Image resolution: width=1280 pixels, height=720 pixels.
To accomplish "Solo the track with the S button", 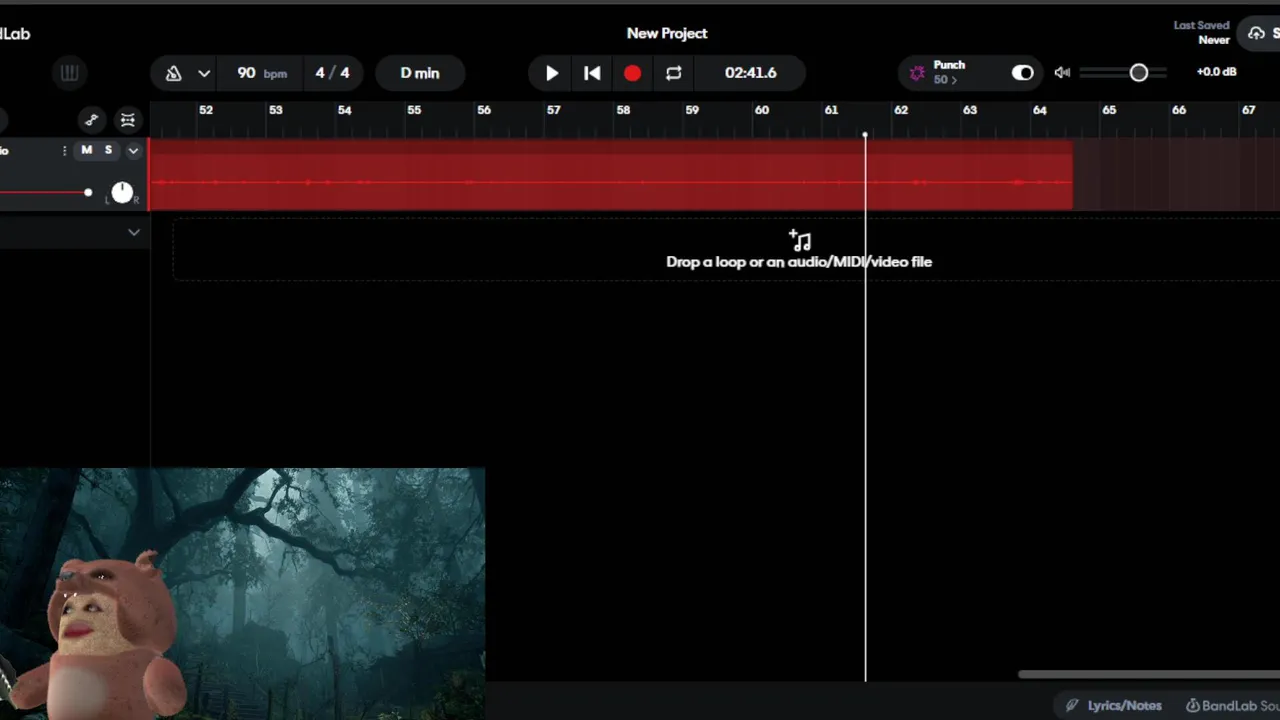I will [108, 150].
